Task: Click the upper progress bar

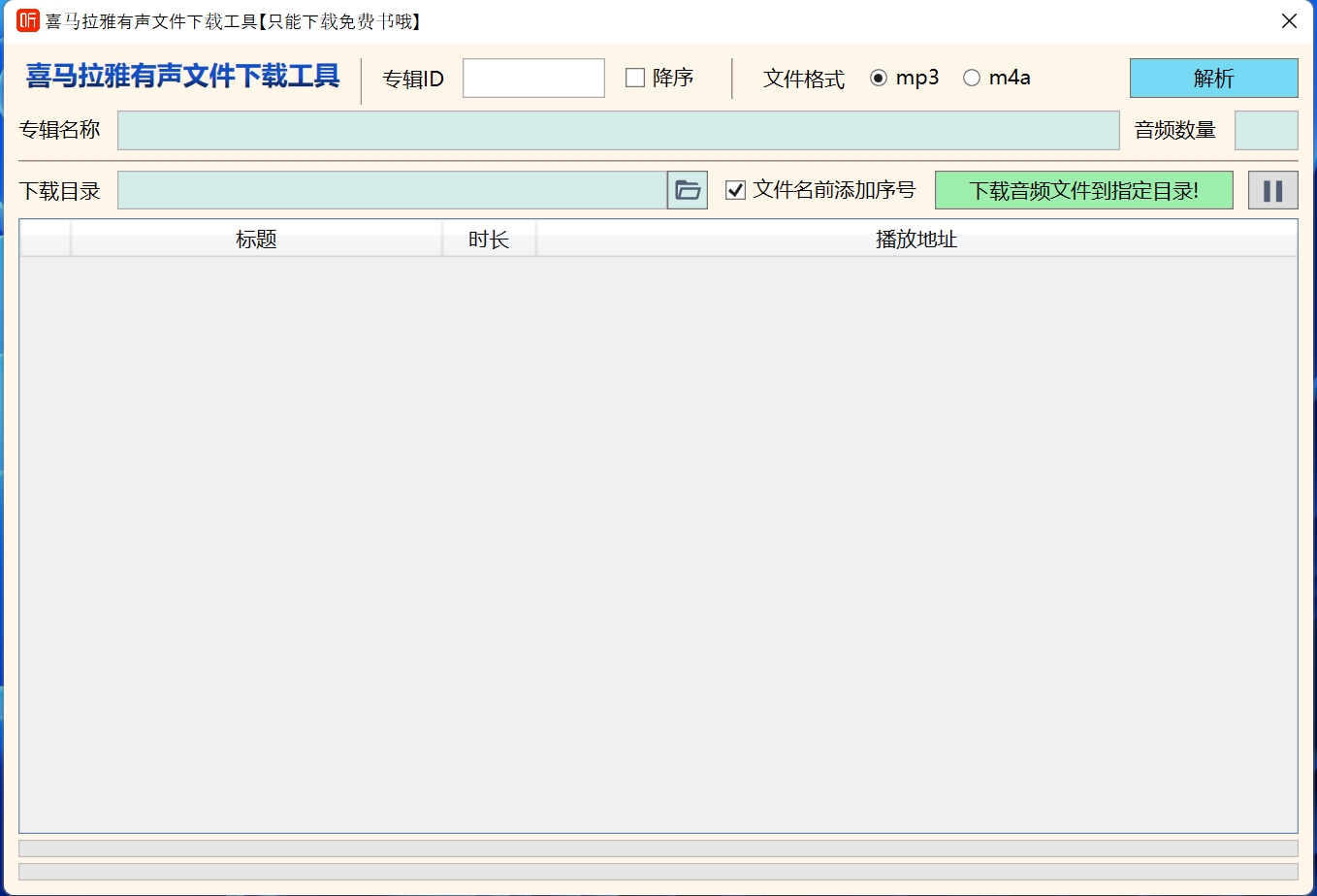Action: pyautogui.click(x=658, y=848)
